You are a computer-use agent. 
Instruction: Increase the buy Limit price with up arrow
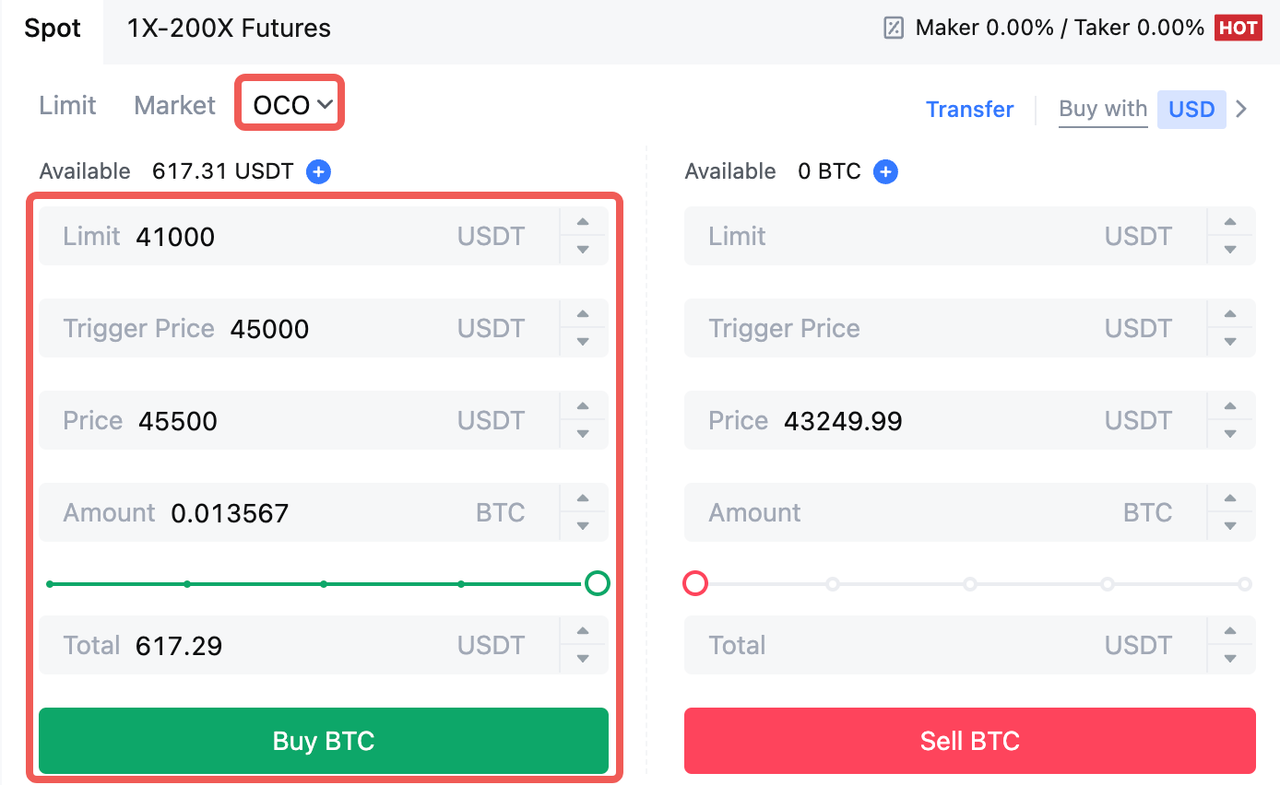(583, 223)
